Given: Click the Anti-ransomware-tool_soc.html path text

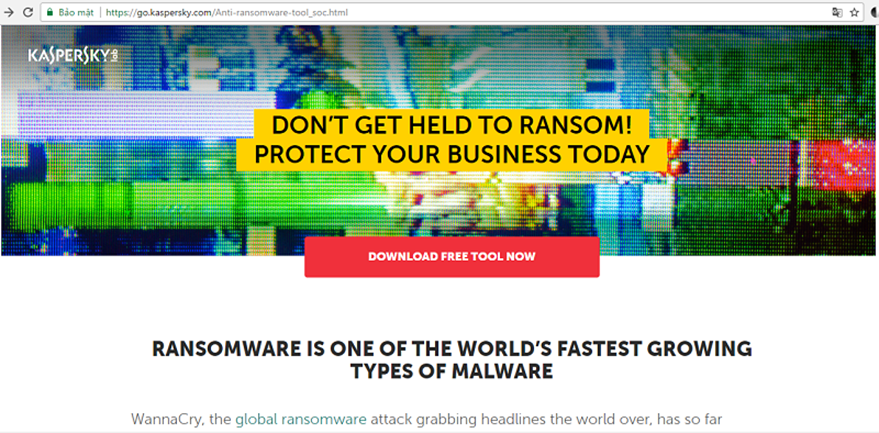Looking at the screenshot, I should click(278, 12).
